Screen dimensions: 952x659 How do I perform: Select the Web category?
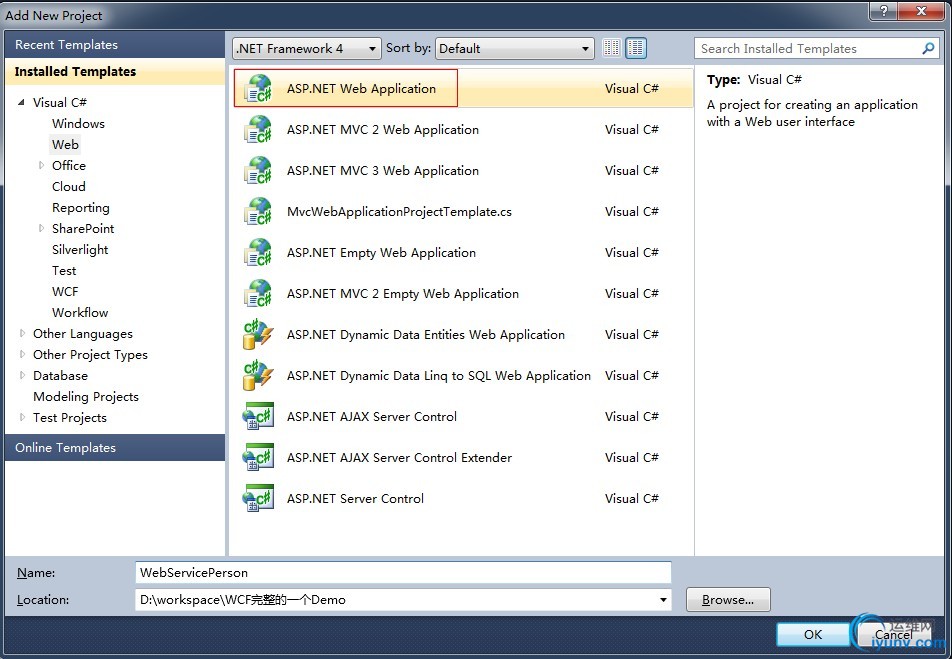tap(65, 145)
